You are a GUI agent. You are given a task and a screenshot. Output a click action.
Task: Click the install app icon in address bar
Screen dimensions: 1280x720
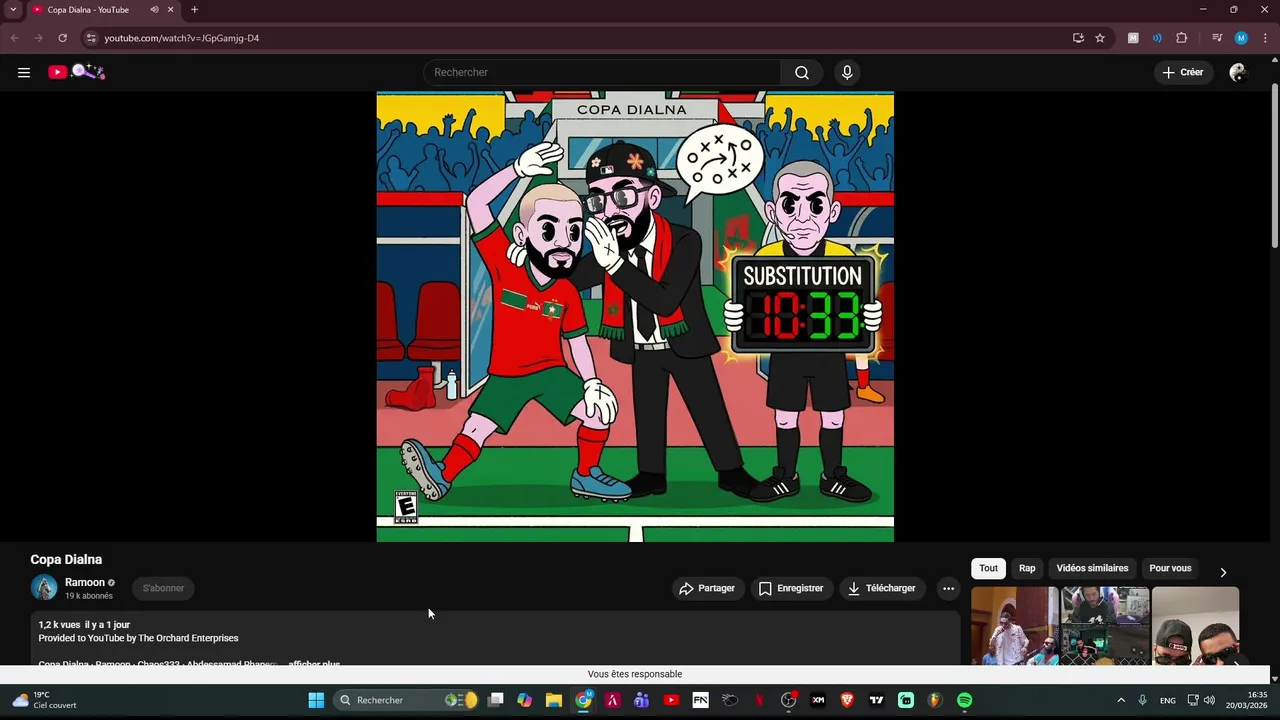[x=1078, y=38]
